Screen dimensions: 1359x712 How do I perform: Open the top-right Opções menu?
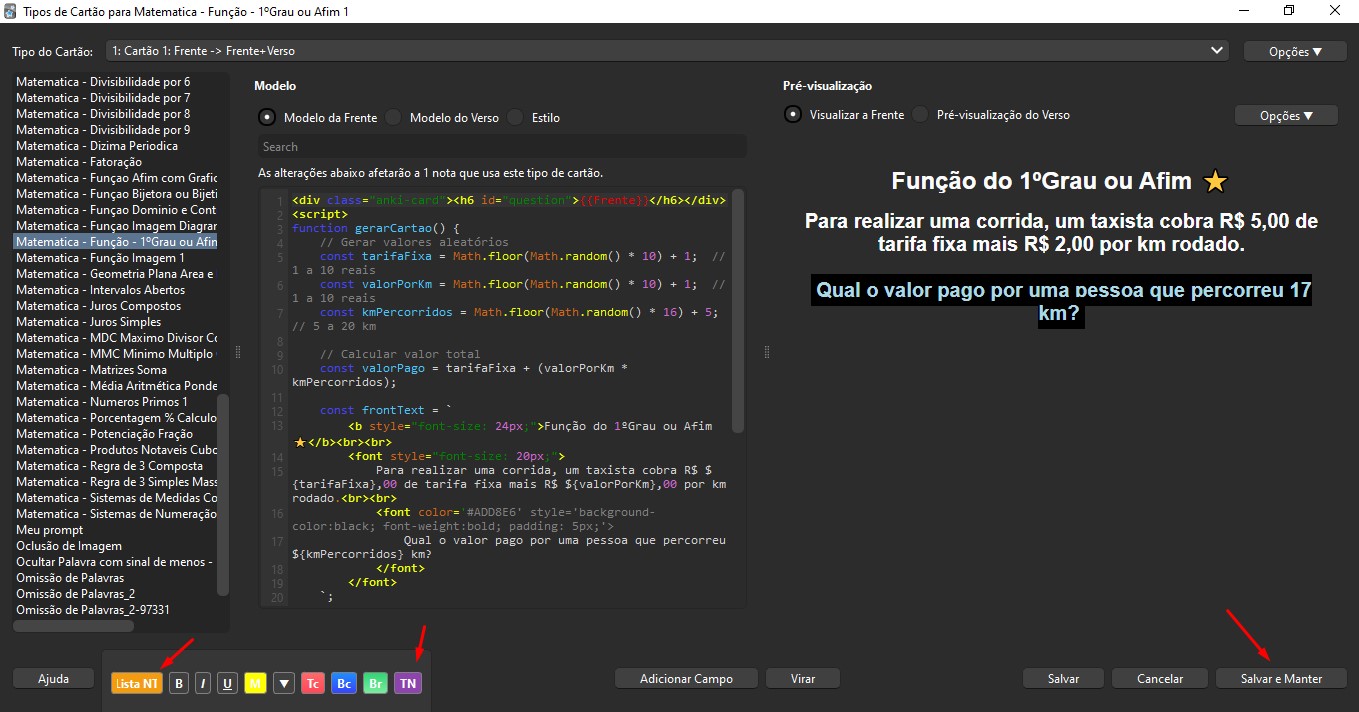click(1294, 51)
